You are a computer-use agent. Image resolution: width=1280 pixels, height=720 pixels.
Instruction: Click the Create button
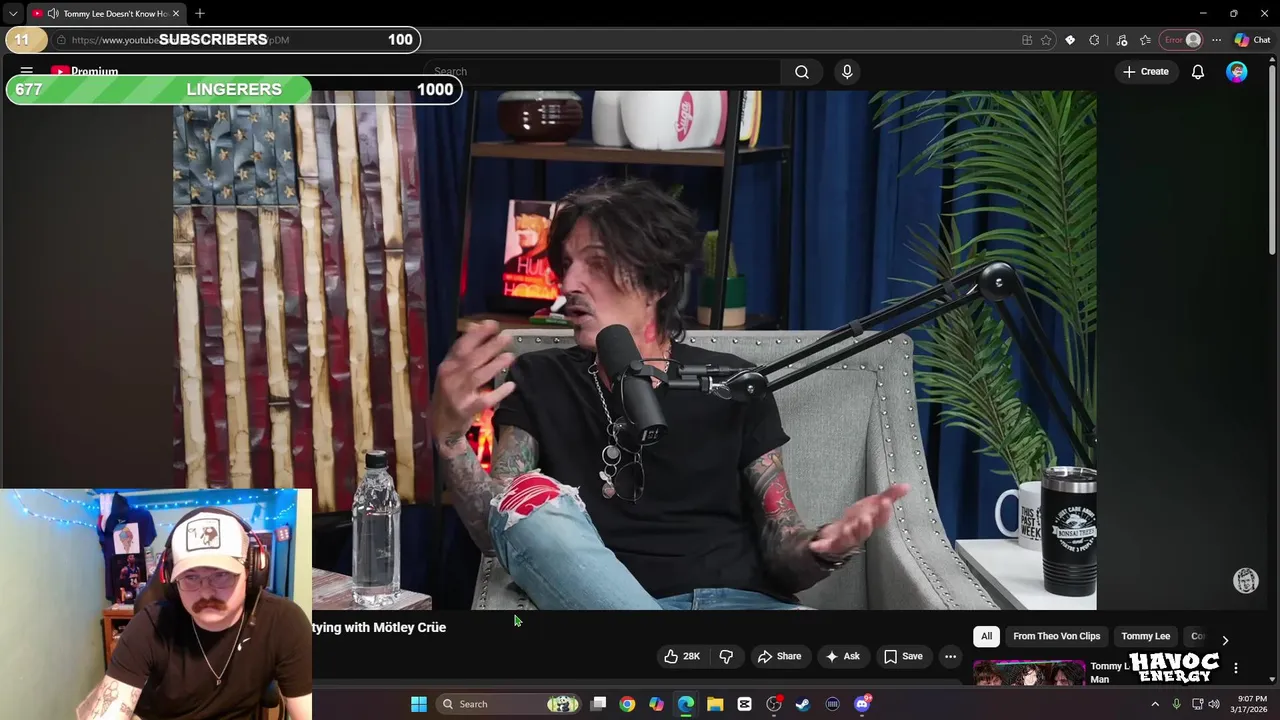coord(1146,72)
